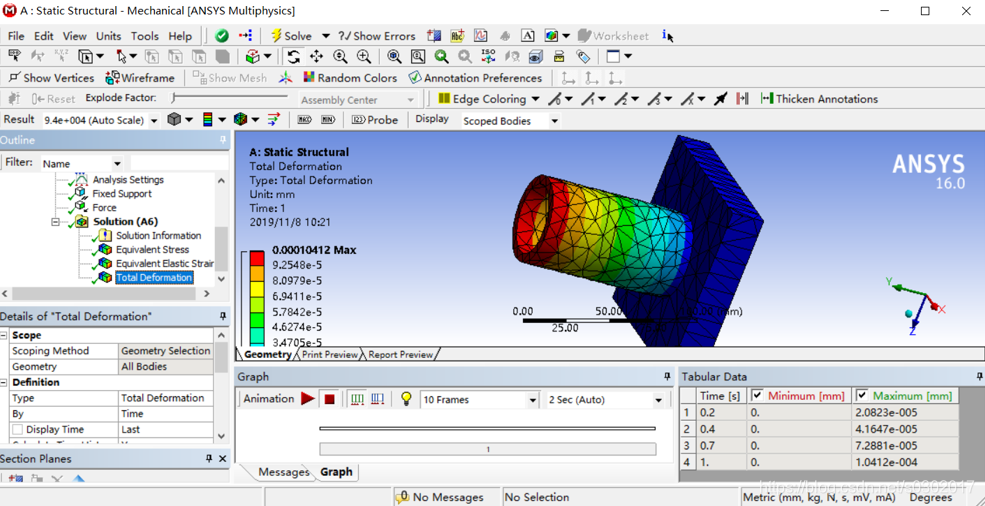Pin the Outline panel
The height and width of the screenshot is (506, 985).
222,140
